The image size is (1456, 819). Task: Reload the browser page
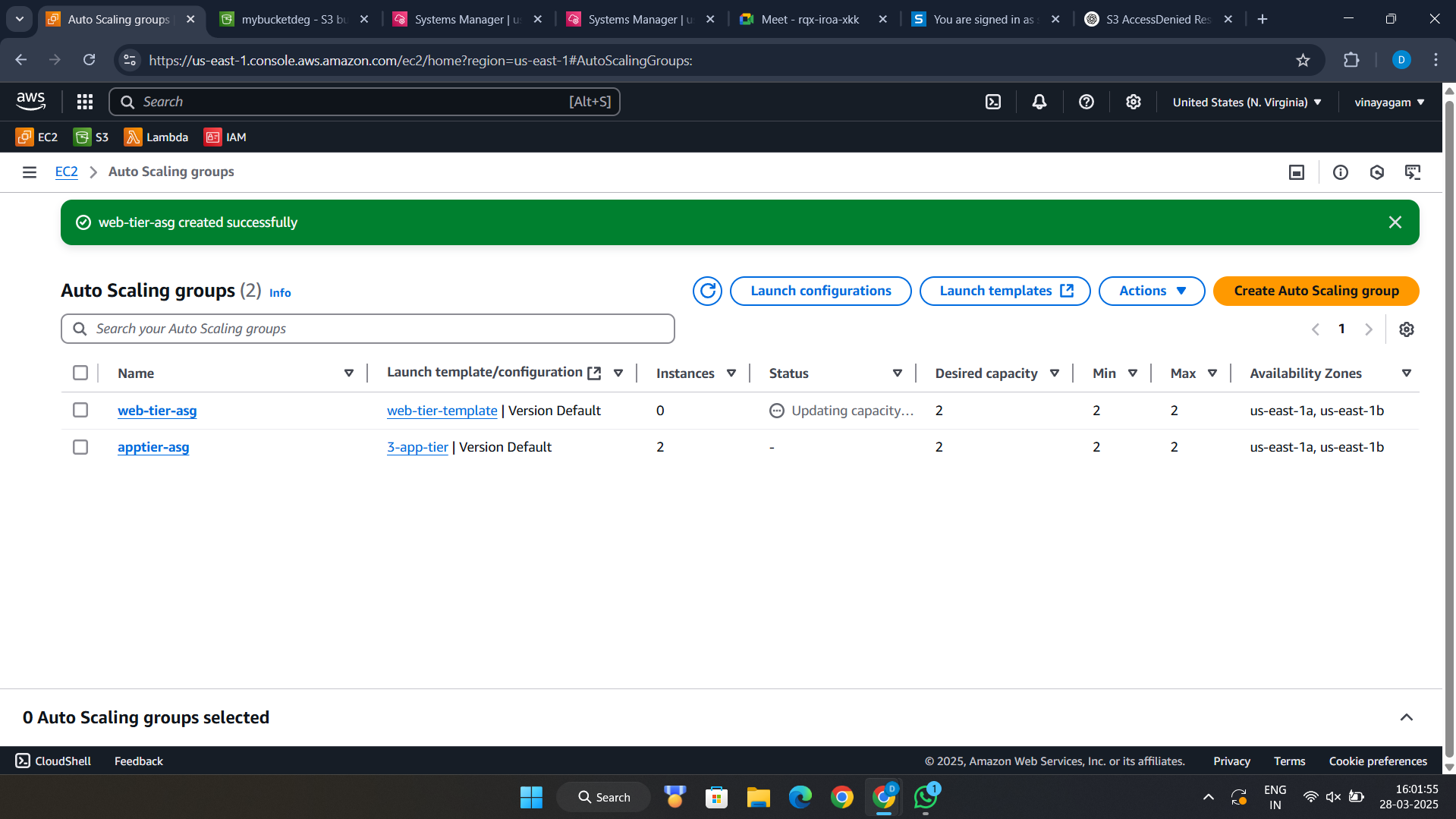coord(90,60)
